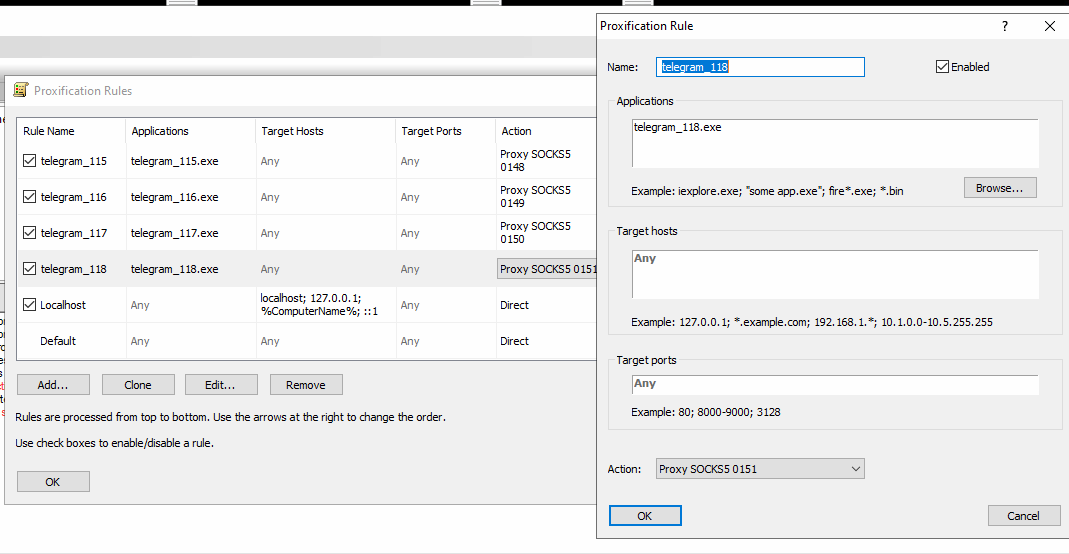
Task: Select the telegram_115 rule name
Action: click(74, 161)
